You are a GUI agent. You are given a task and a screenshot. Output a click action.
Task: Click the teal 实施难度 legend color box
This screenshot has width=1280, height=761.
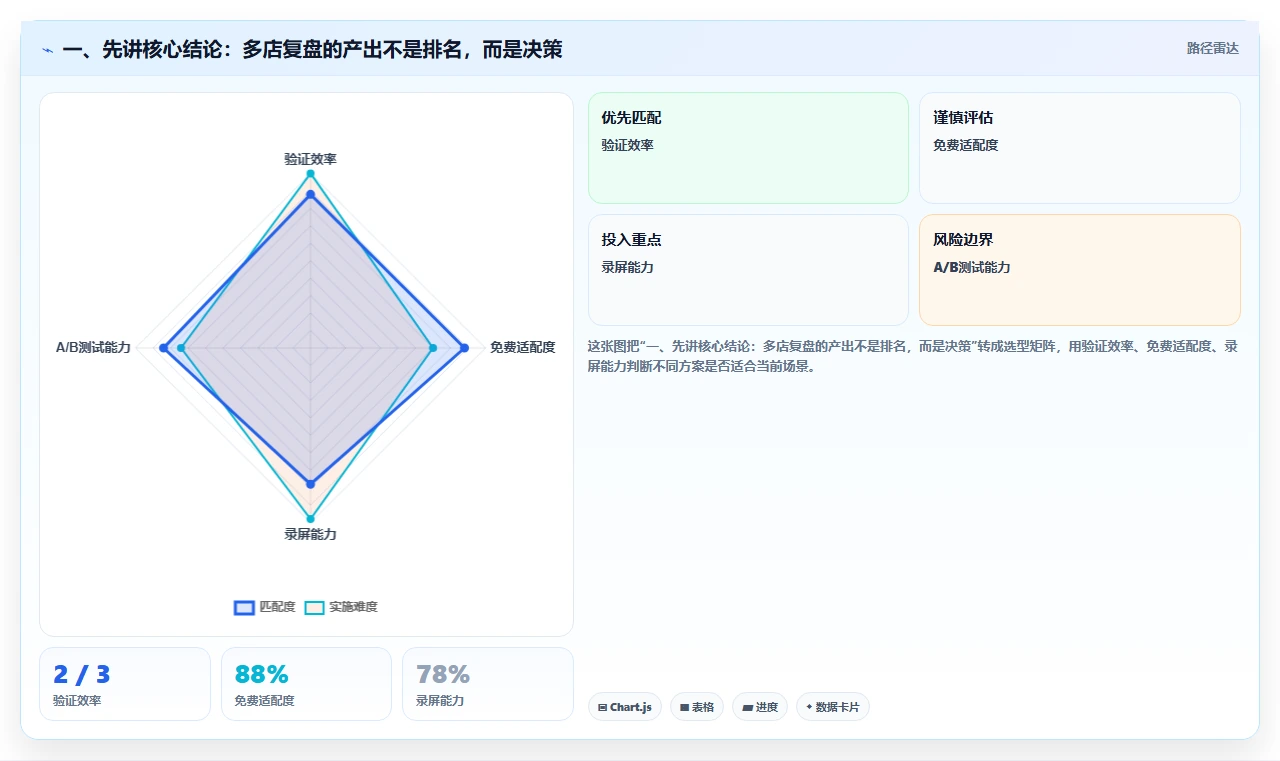(315, 607)
